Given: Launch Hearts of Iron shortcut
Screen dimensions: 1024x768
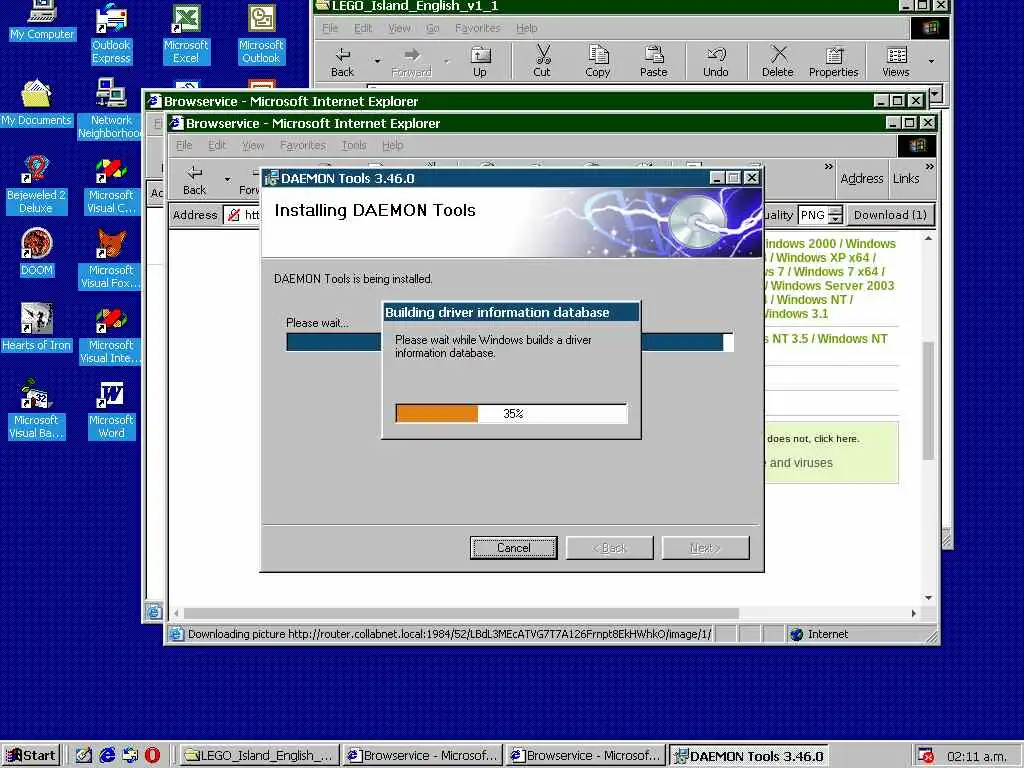Looking at the screenshot, I should (37, 327).
